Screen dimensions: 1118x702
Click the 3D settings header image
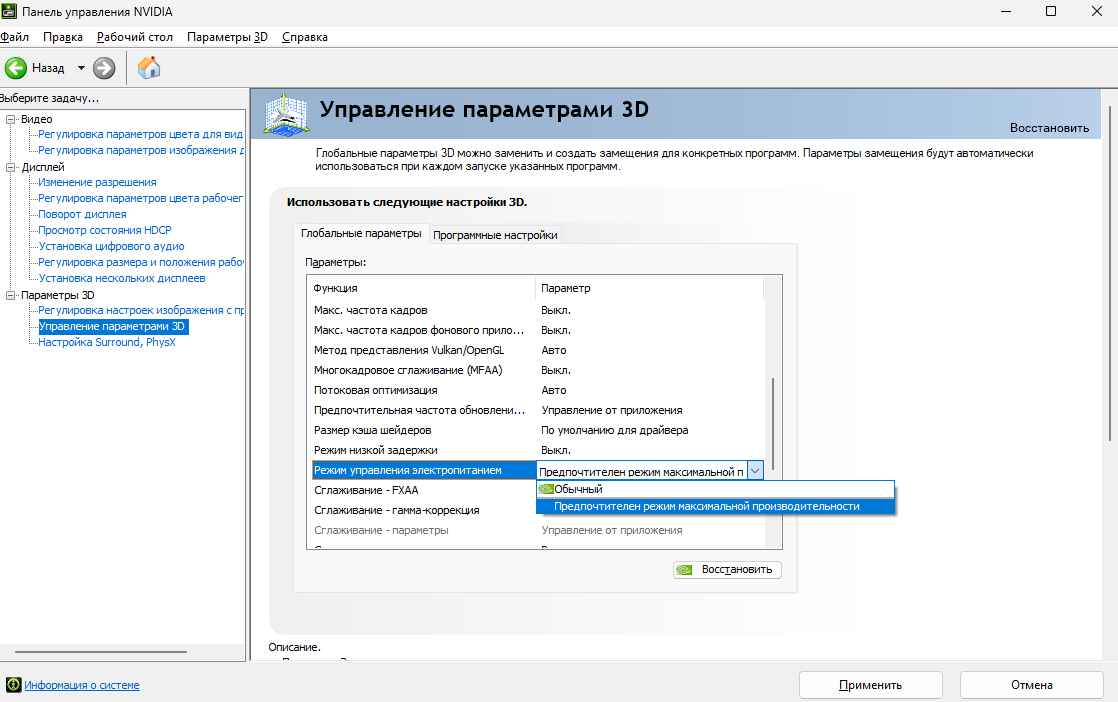286,114
